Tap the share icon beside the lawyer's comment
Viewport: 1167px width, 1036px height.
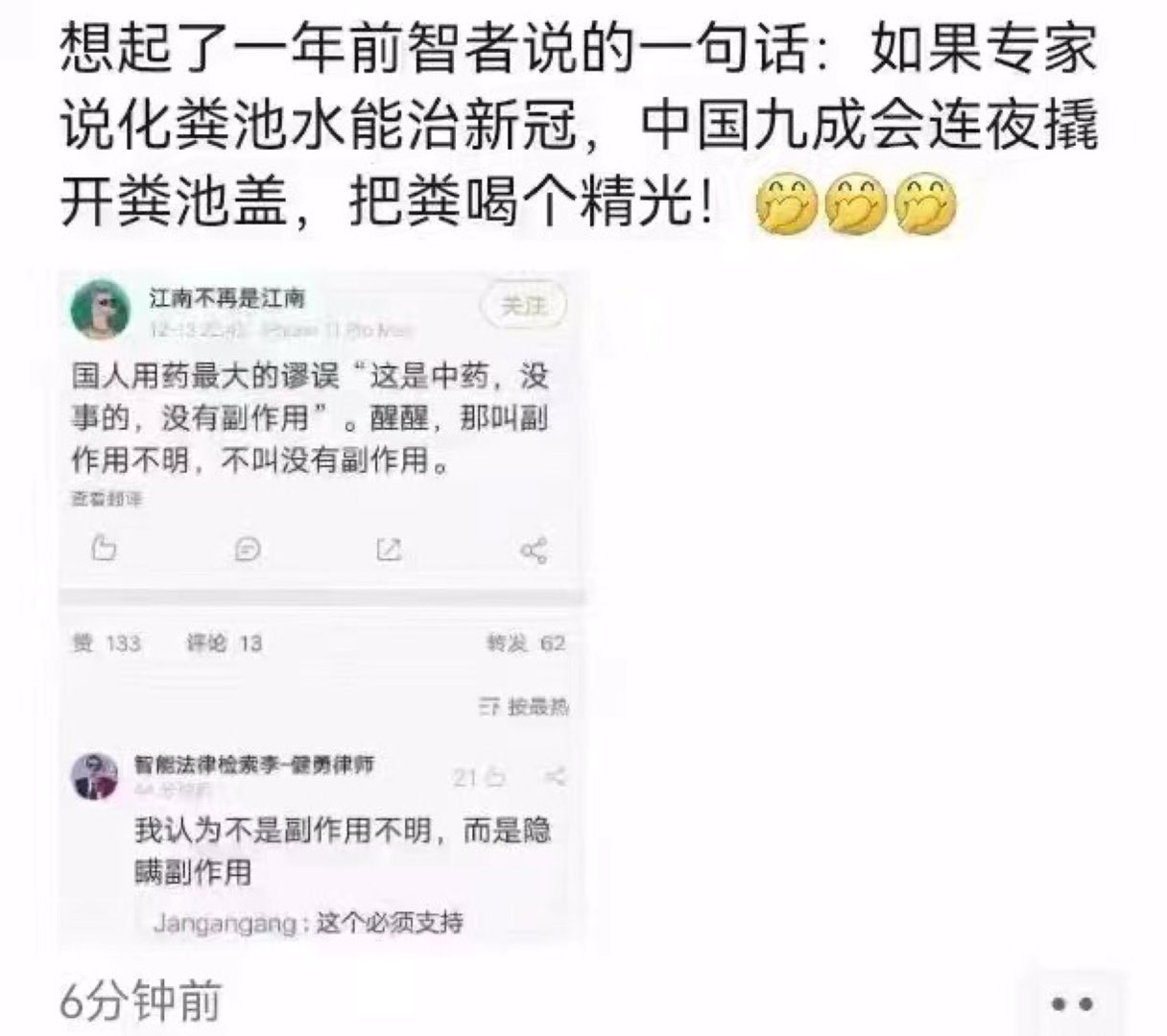[x=555, y=777]
